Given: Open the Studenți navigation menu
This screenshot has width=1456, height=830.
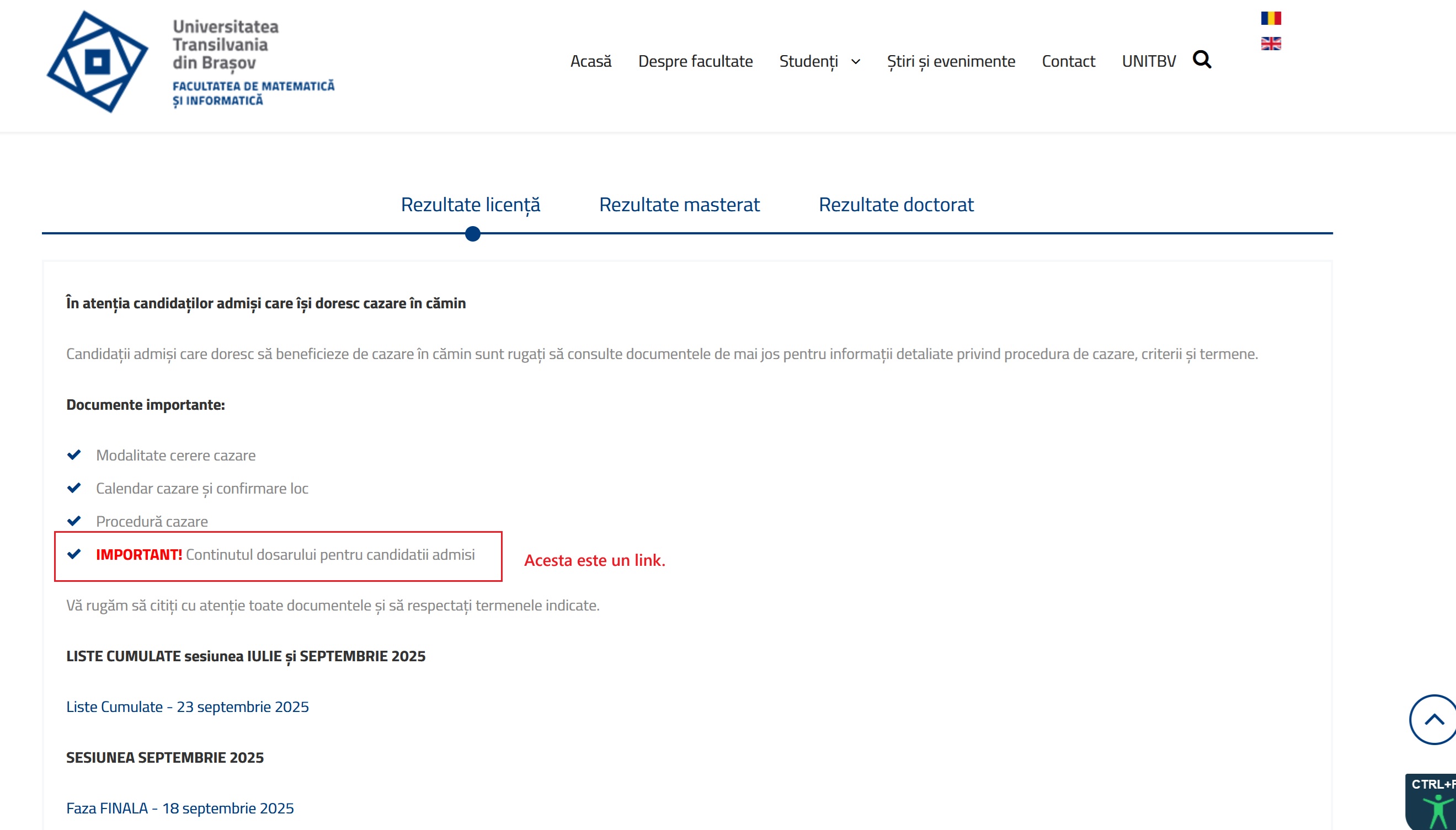Looking at the screenshot, I should point(808,62).
